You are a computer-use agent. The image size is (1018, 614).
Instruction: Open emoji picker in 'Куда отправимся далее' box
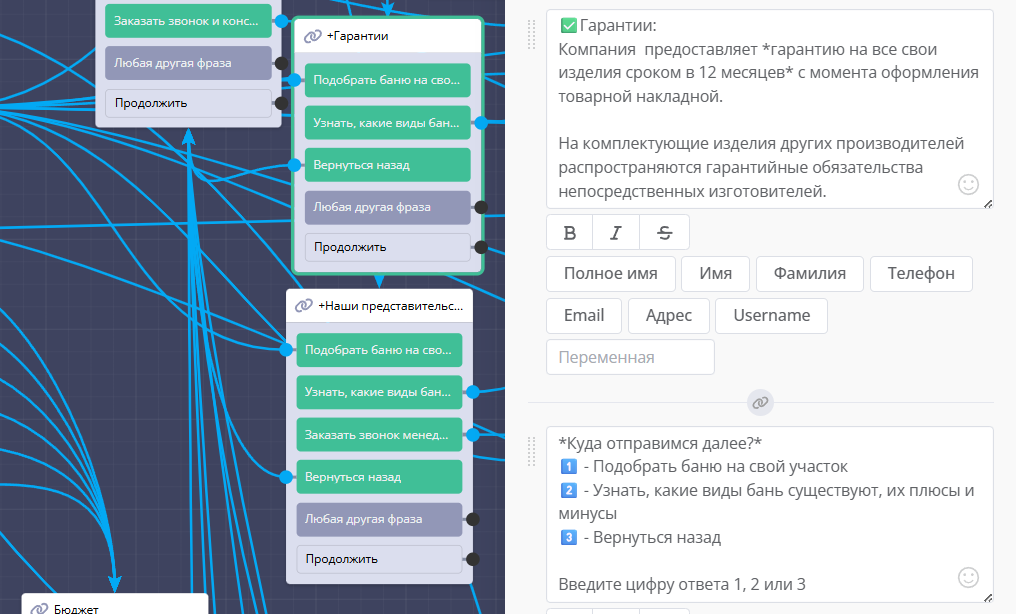[967, 577]
